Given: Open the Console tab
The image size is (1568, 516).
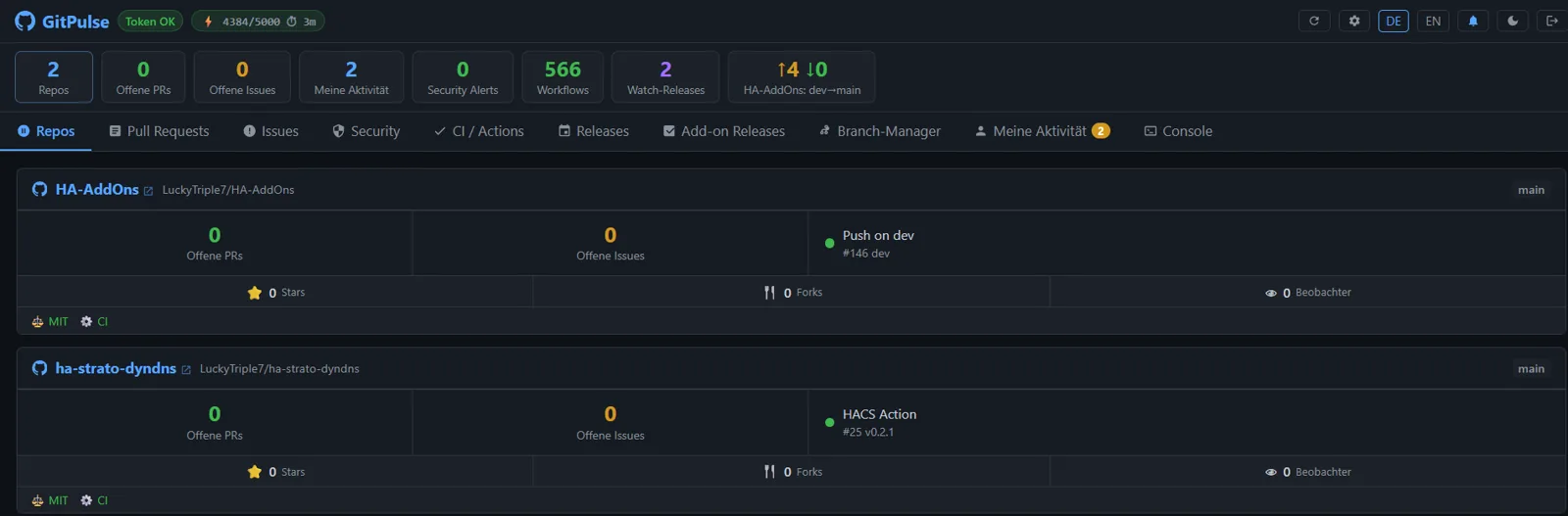Looking at the screenshot, I should [x=1179, y=131].
